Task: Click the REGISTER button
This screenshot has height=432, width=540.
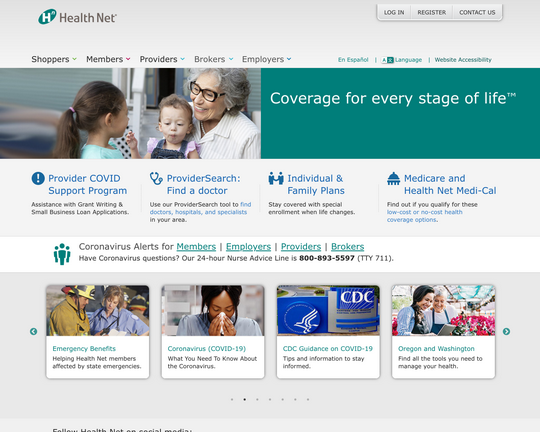Action: pyautogui.click(x=432, y=12)
